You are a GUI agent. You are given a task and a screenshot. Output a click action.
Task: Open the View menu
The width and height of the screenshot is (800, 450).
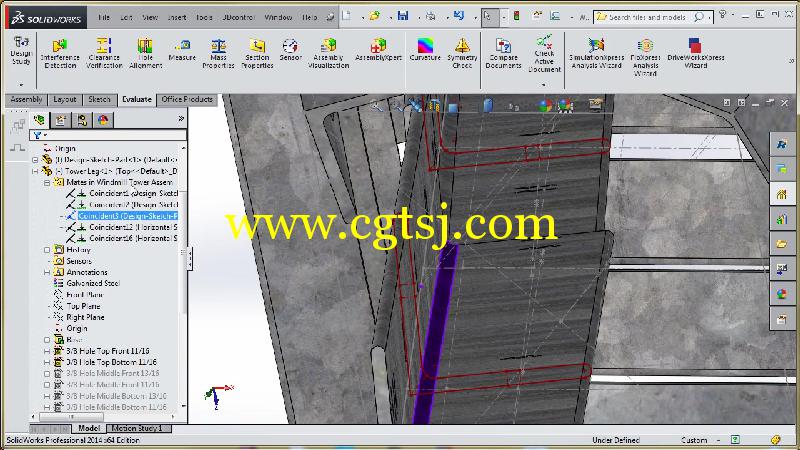149,17
